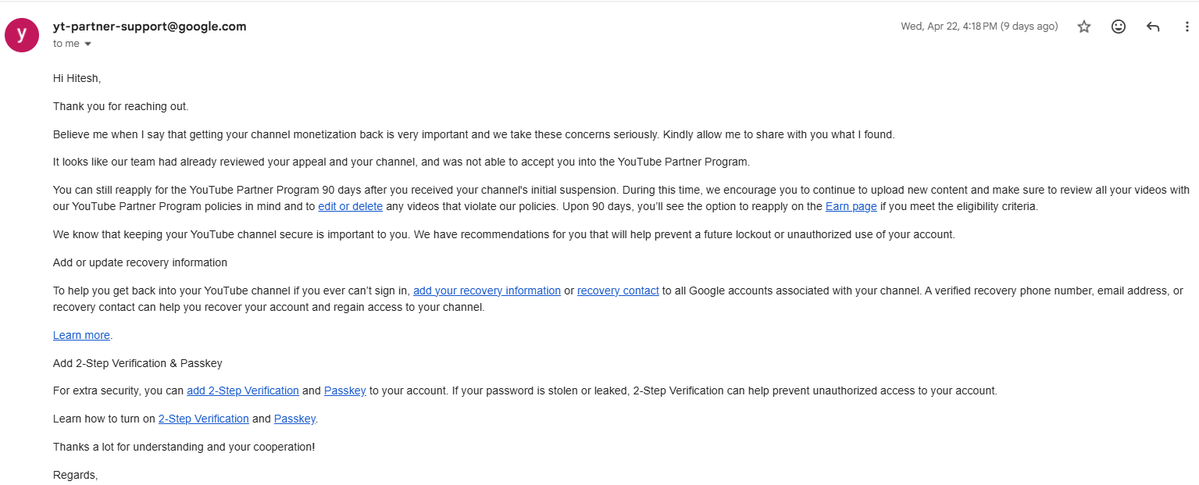The width and height of the screenshot is (1199, 485).
Task: Click the sender's avatar with letter y
Action: pos(22,34)
